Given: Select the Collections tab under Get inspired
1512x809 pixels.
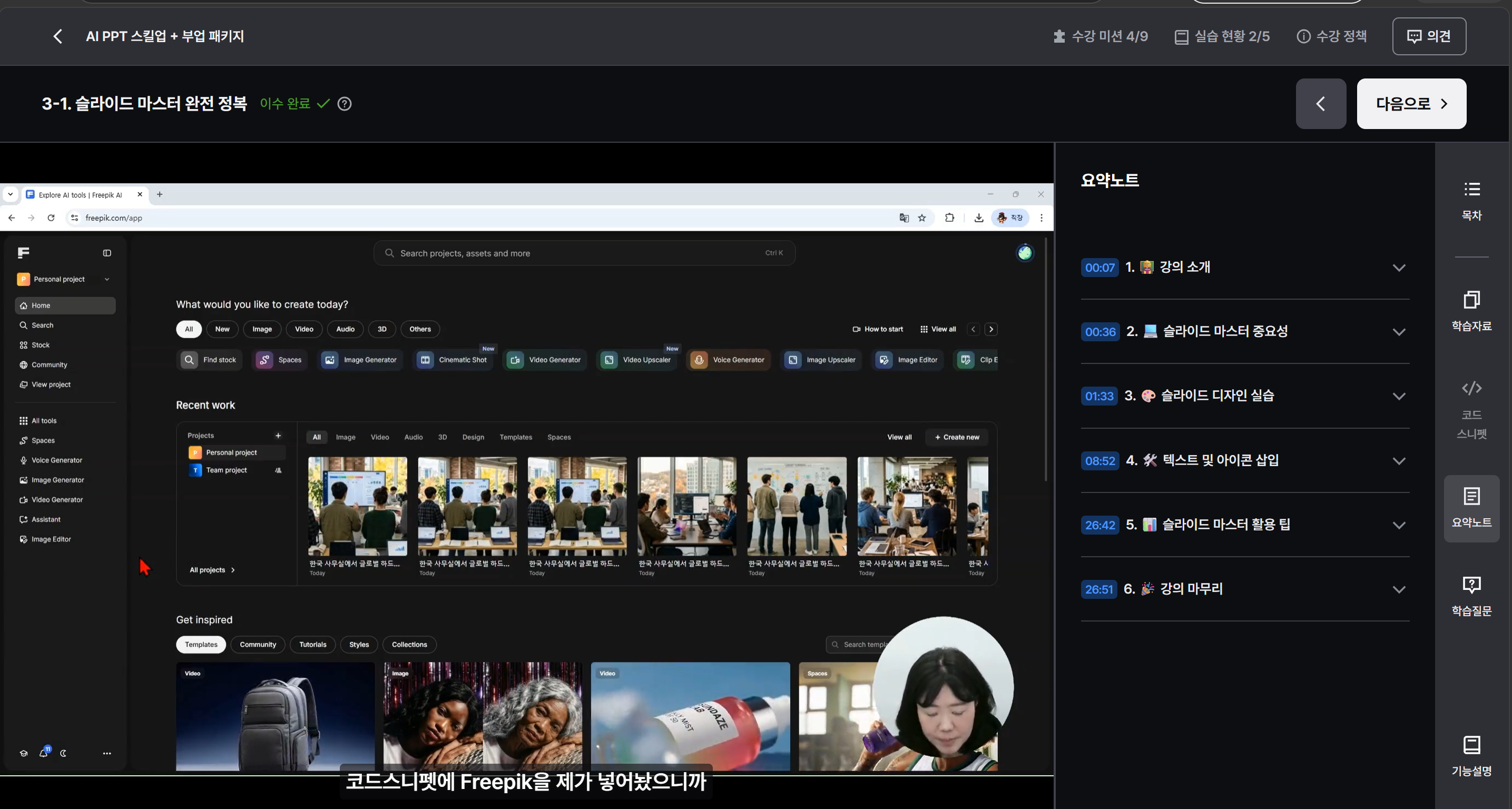Looking at the screenshot, I should click(x=409, y=644).
